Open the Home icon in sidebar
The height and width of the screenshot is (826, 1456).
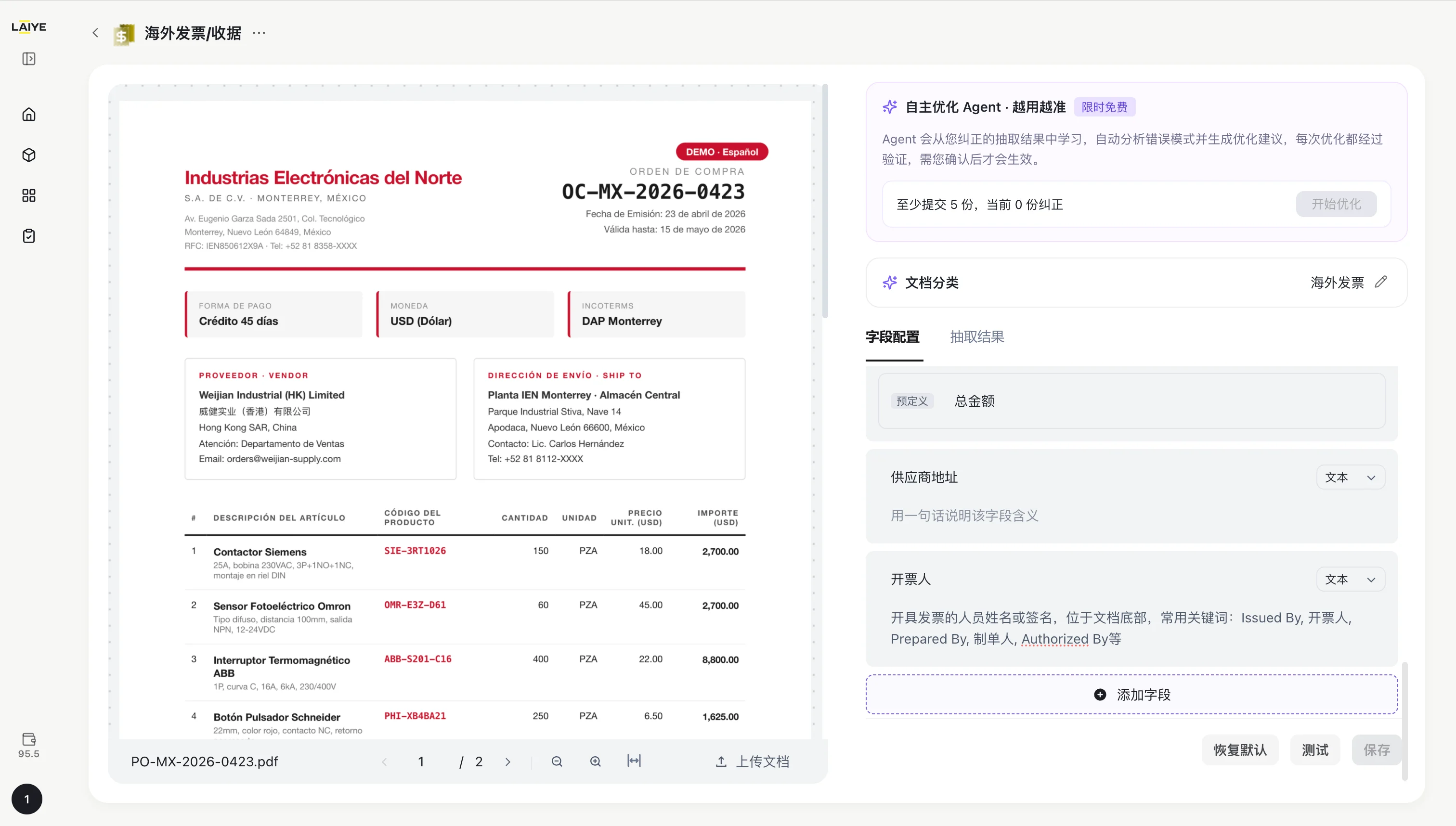(x=29, y=115)
